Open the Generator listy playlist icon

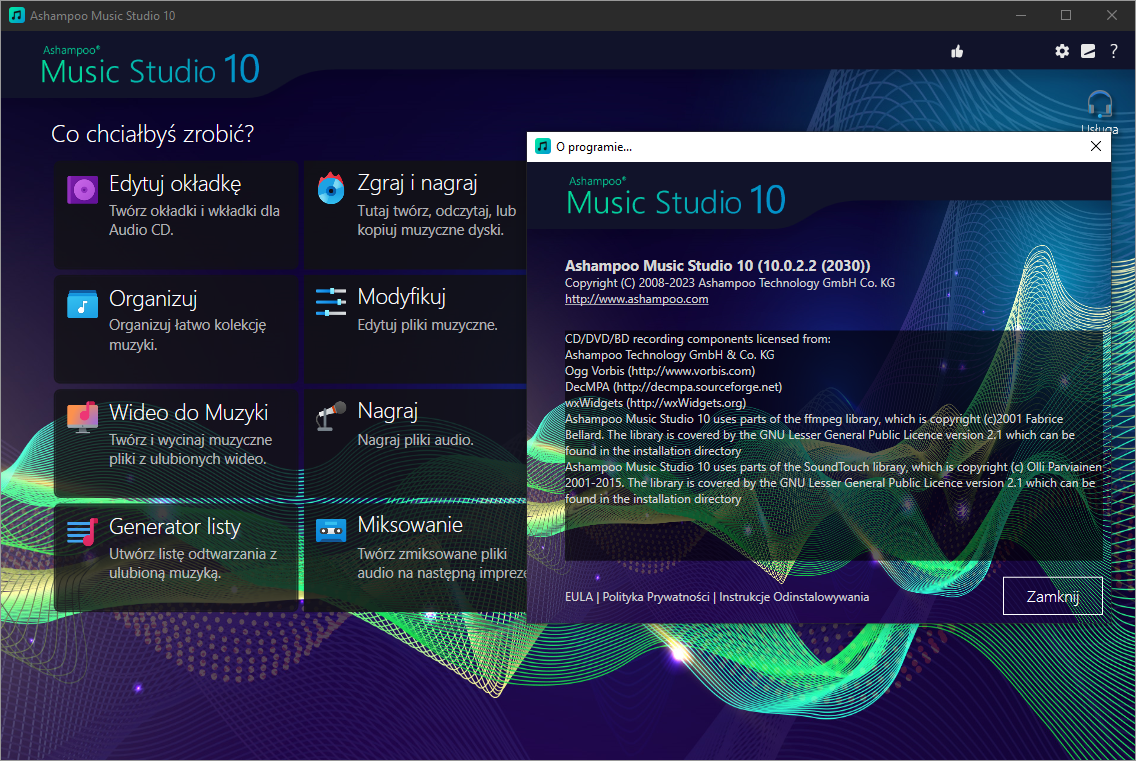click(82, 532)
